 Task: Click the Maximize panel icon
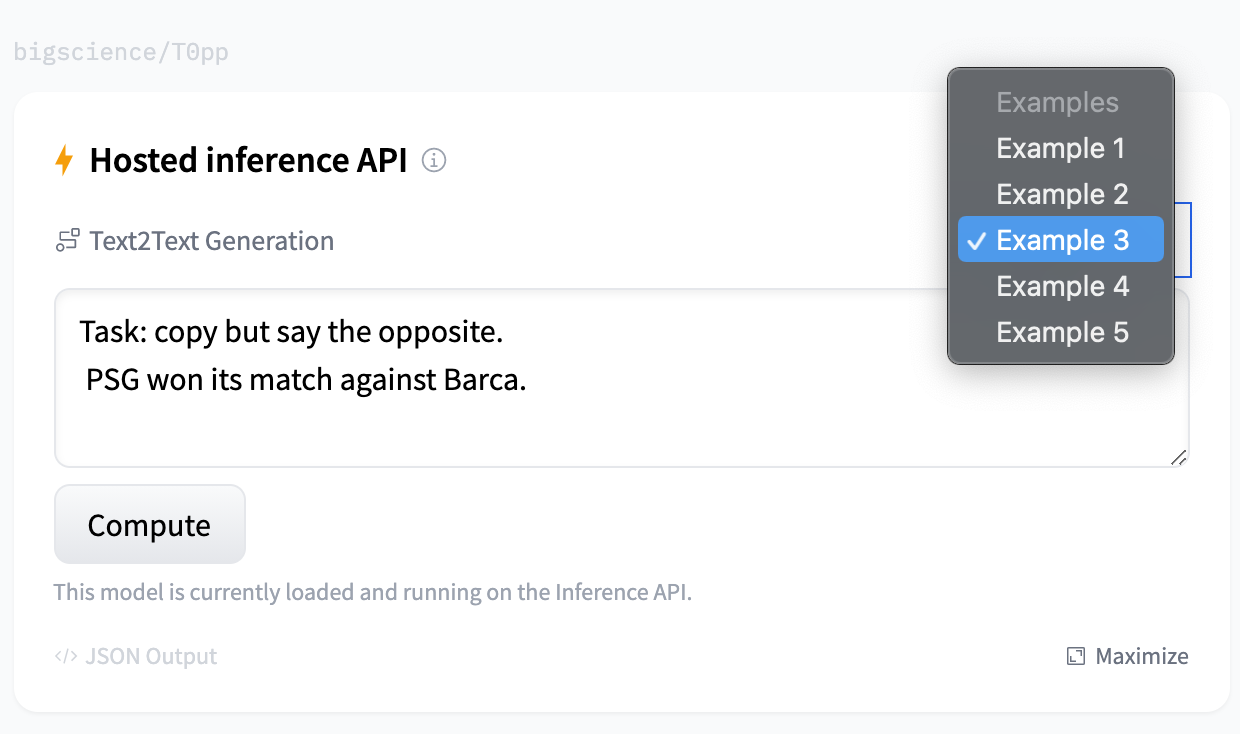pyautogui.click(x=1075, y=656)
